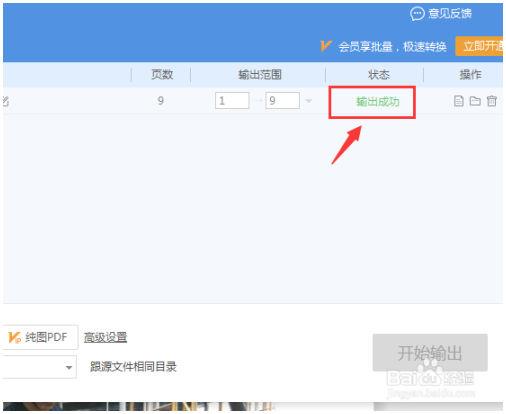Viewport: 506px width, 414px height.
Task: Click the 操作 column header
Action: [x=470, y=74]
